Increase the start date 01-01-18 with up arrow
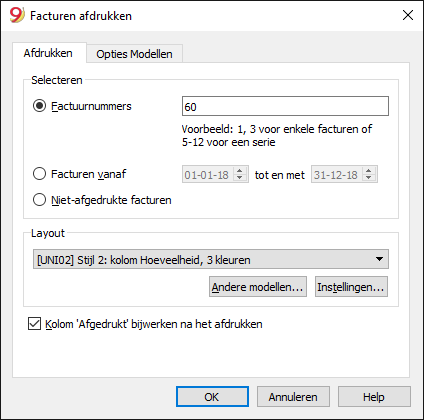 [x=240, y=170]
